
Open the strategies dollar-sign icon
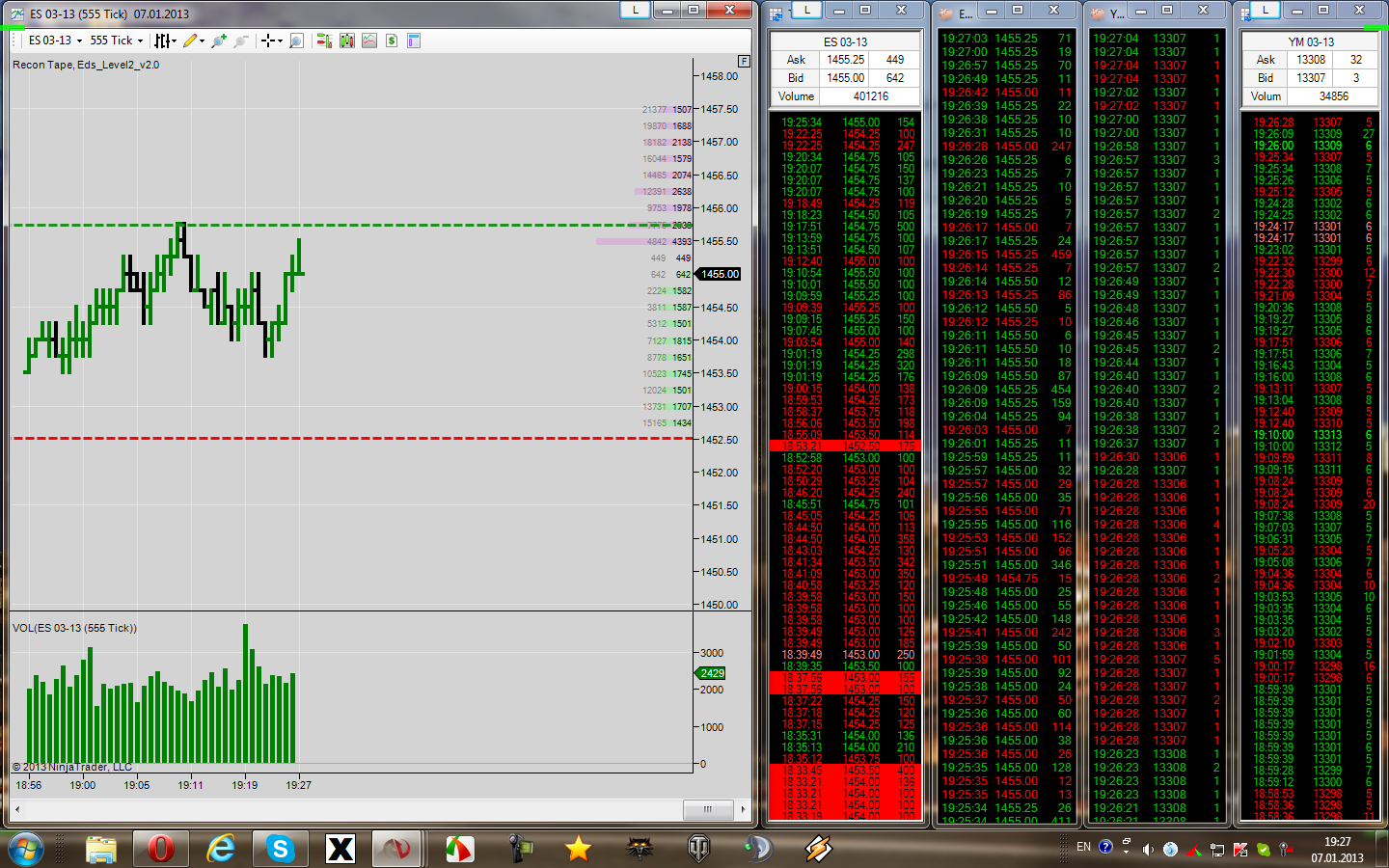(x=392, y=41)
